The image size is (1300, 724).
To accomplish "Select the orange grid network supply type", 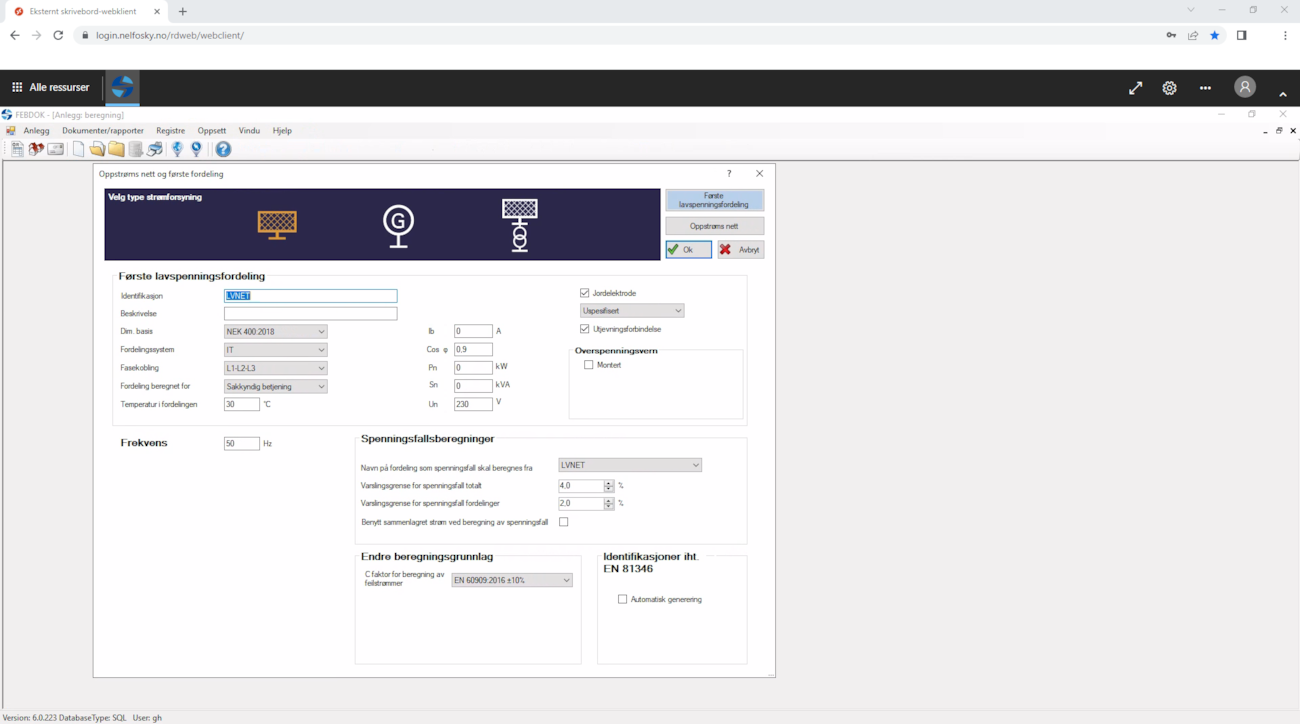I will 277,224.
